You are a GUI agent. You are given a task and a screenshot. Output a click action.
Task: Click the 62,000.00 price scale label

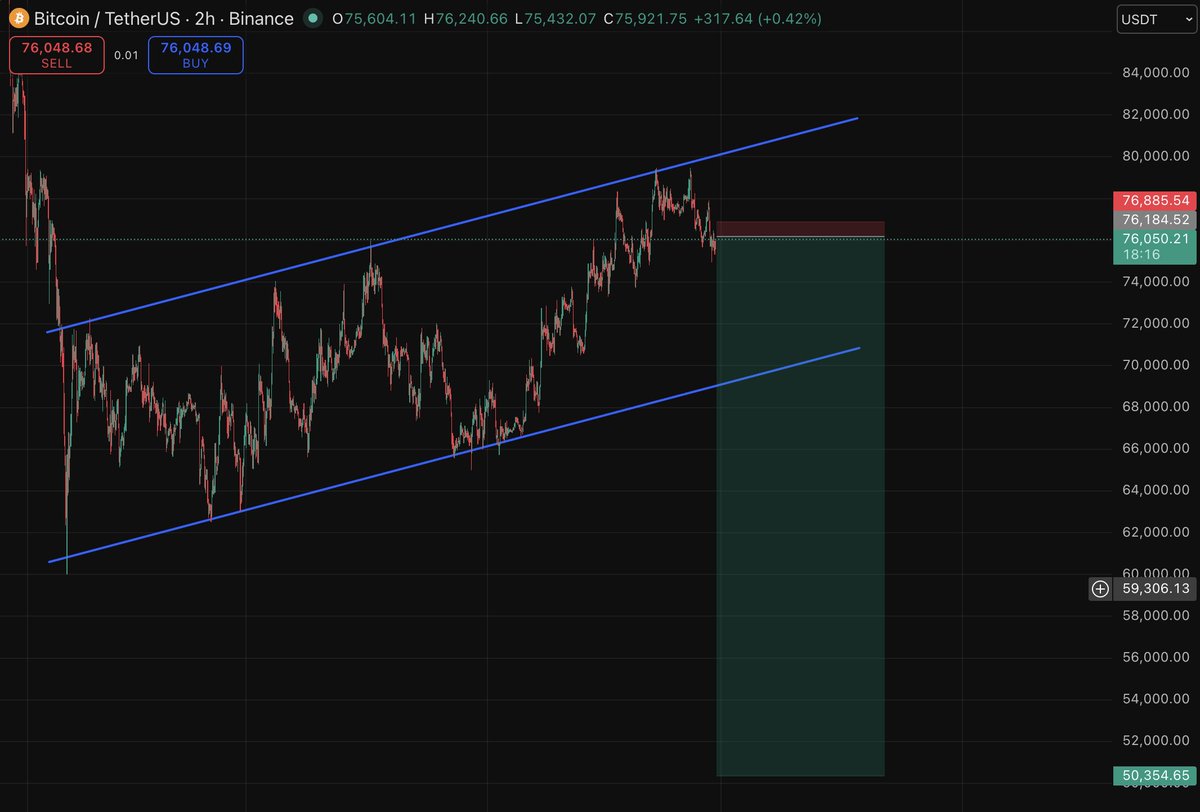point(1154,532)
